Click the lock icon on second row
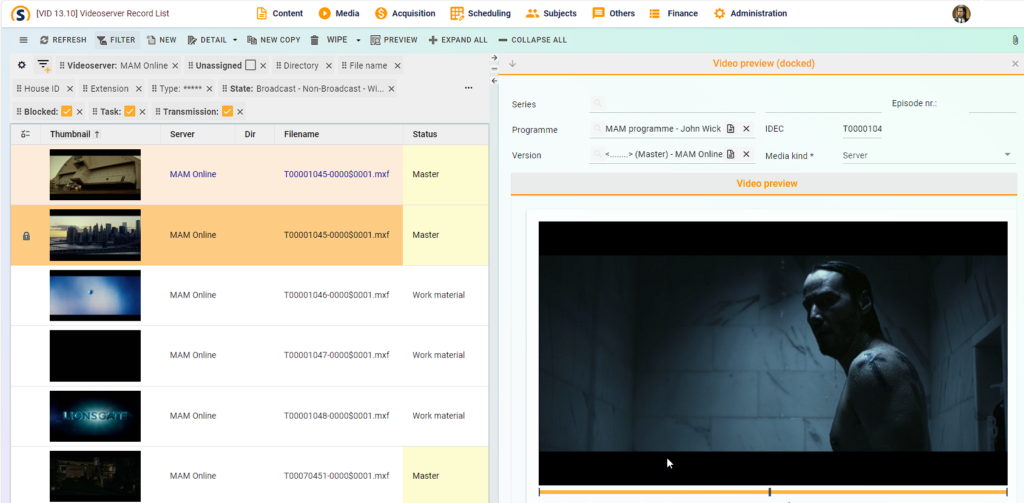 click(x=26, y=236)
